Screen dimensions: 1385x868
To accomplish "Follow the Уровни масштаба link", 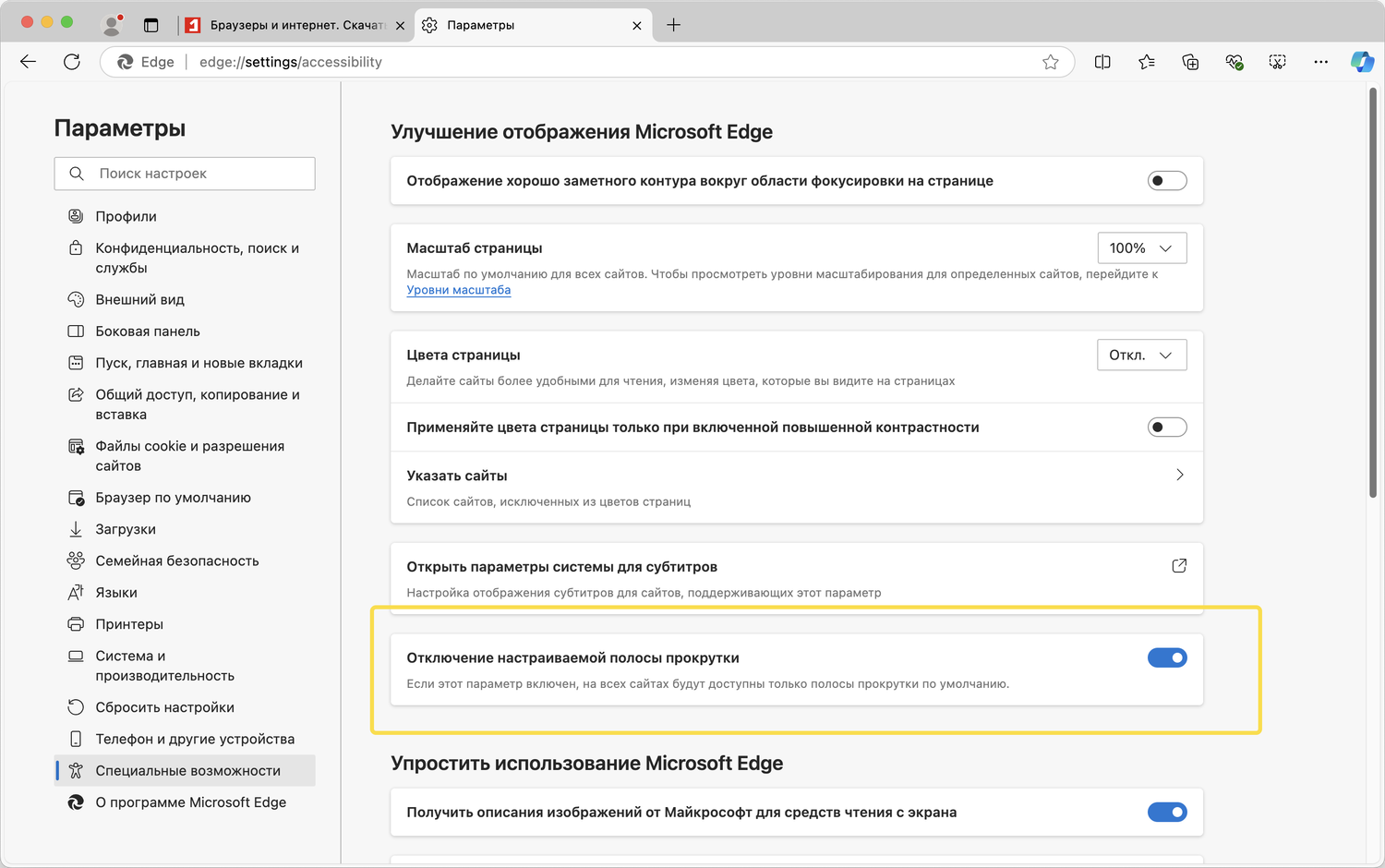I will (x=458, y=290).
